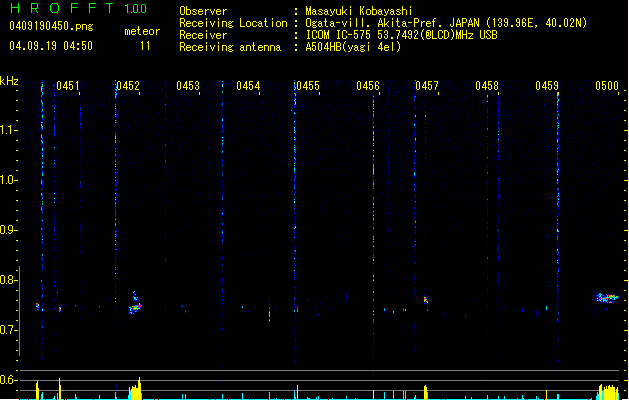The width and height of the screenshot is (629, 400).
Task: Click the 0453 time marker
Action: (x=188, y=86)
